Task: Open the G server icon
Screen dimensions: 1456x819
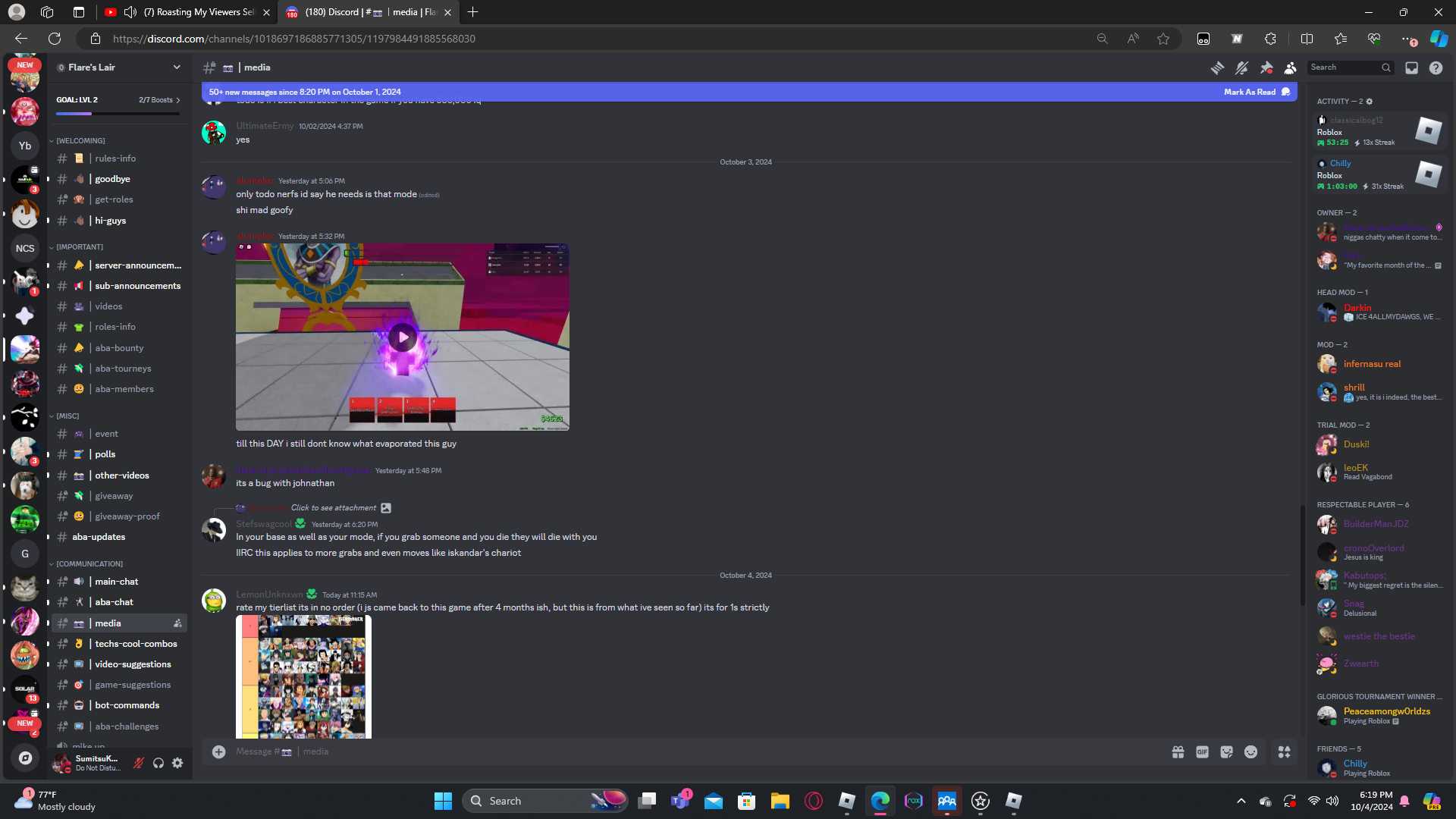Action: point(25,554)
